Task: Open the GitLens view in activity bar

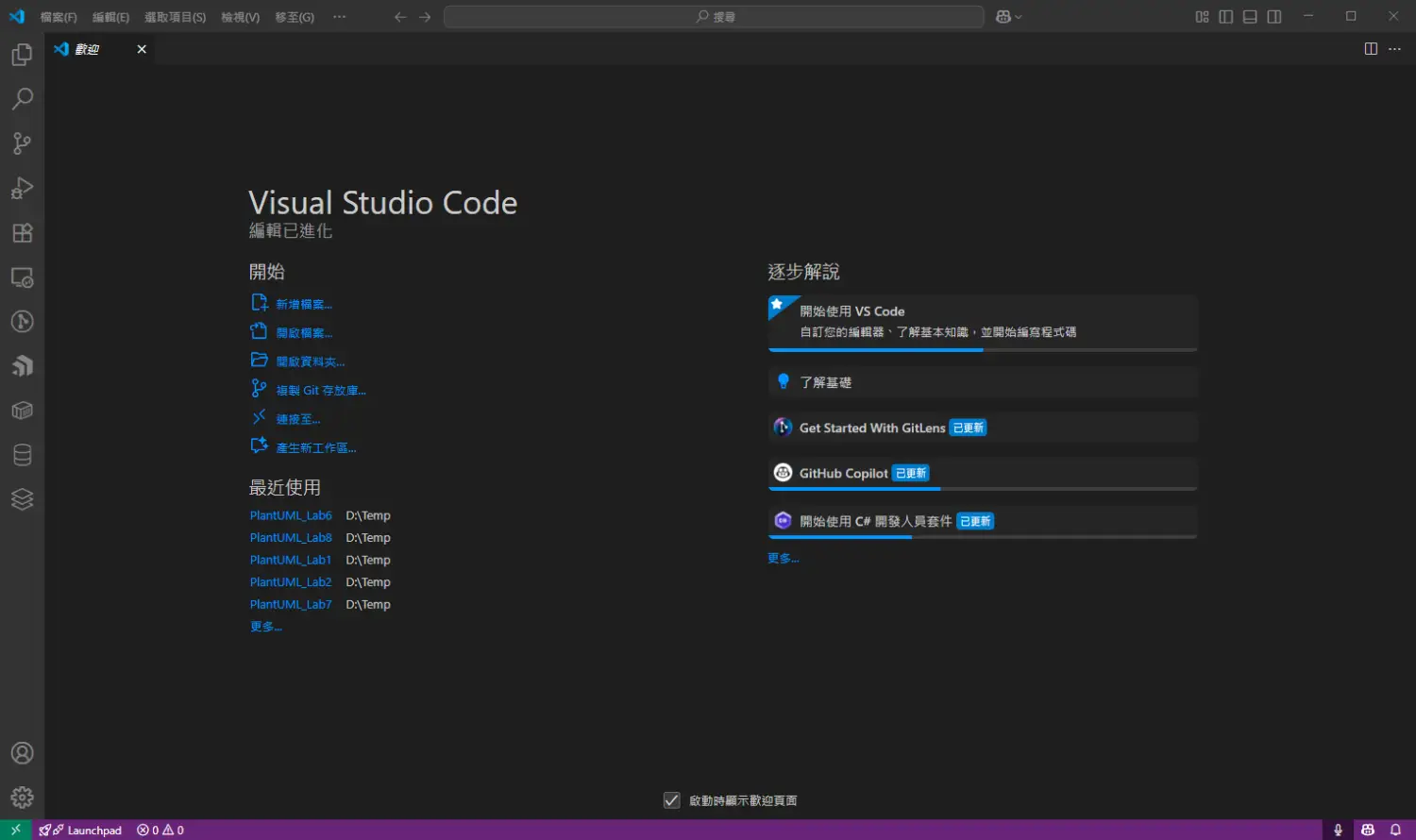Action: click(x=22, y=322)
